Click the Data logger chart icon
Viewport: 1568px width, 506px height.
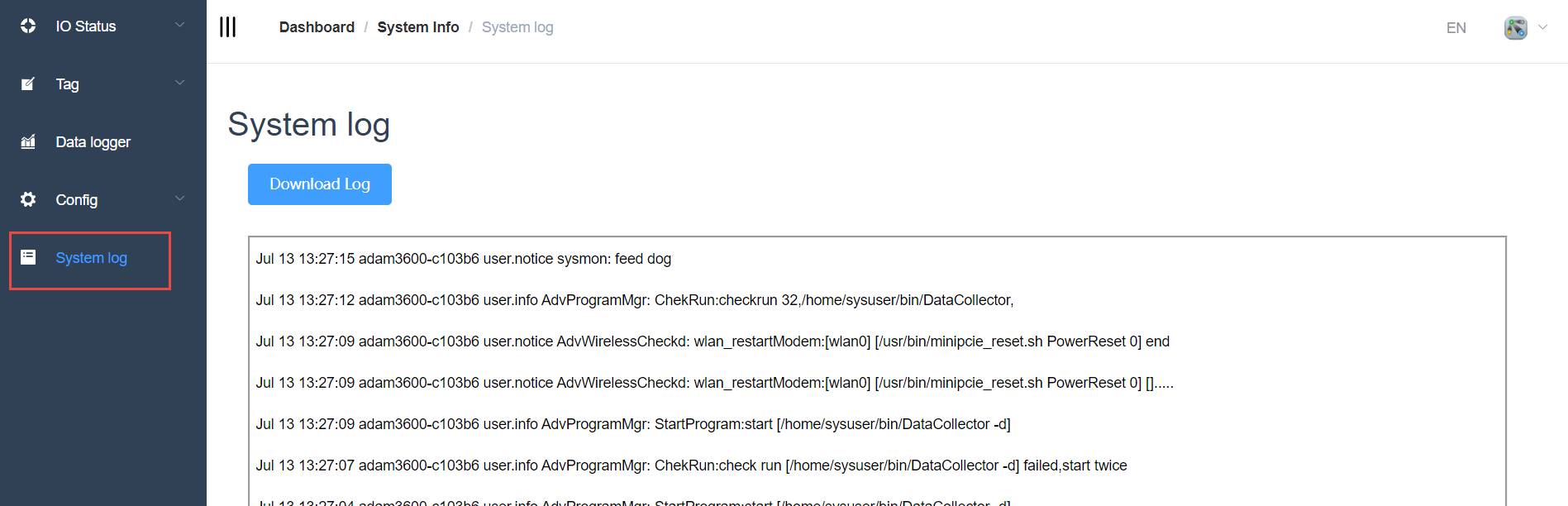coord(28,141)
